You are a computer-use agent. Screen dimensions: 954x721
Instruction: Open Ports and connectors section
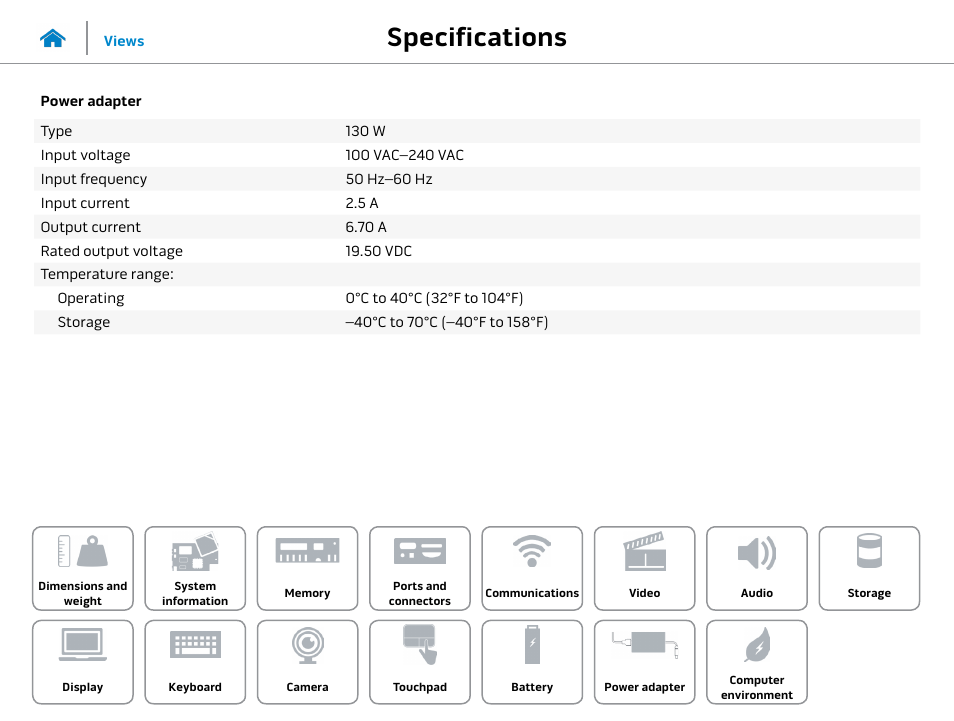tap(420, 568)
